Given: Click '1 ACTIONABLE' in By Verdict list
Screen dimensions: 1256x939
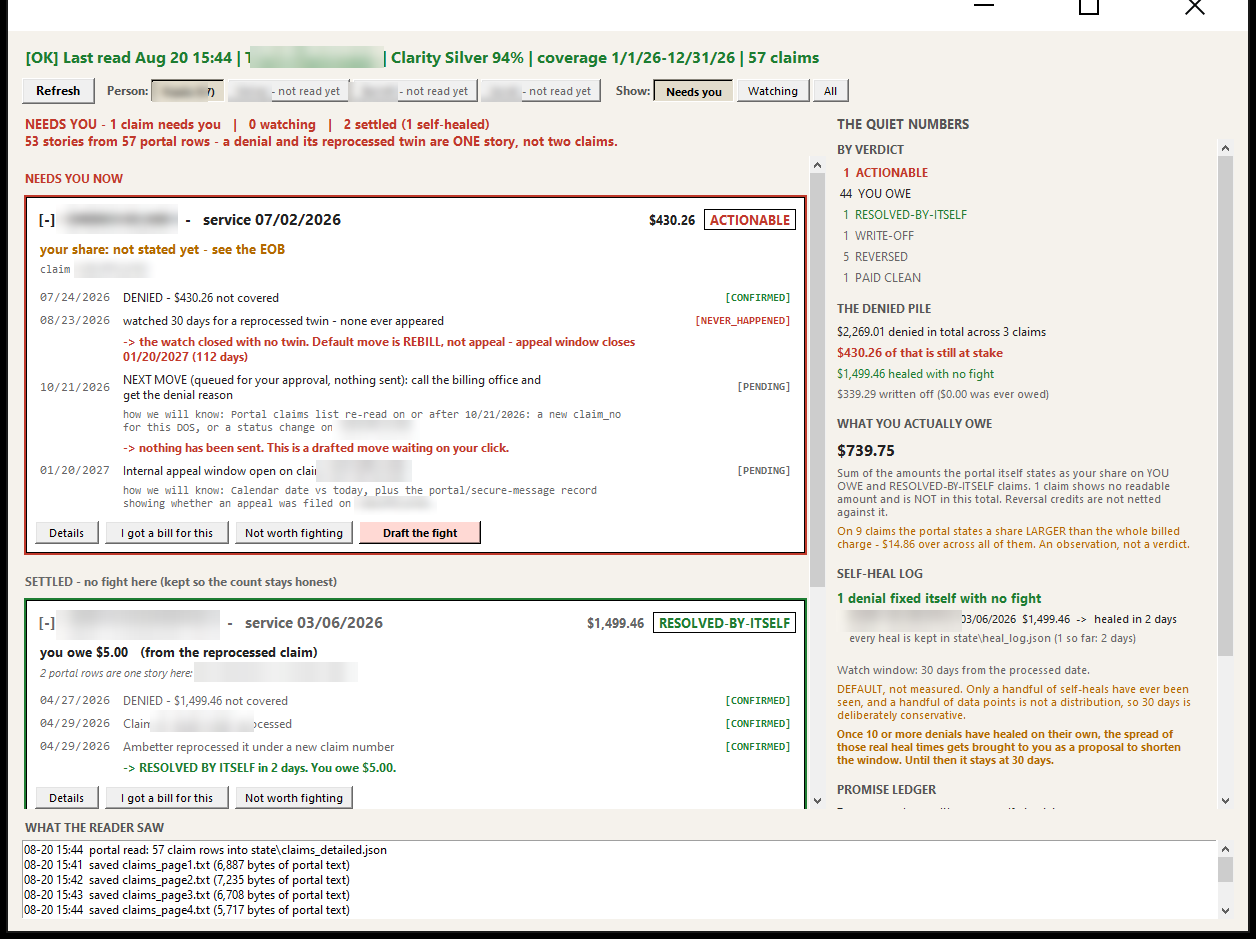Looking at the screenshot, I should (x=886, y=173).
